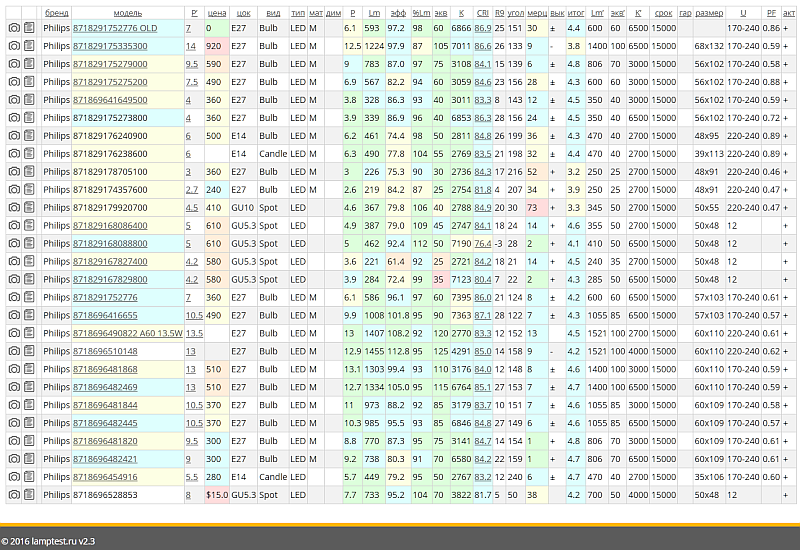This screenshot has width=800, height=550.
Task: Sort table by the 'бренд' column header
Action: point(56,13)
